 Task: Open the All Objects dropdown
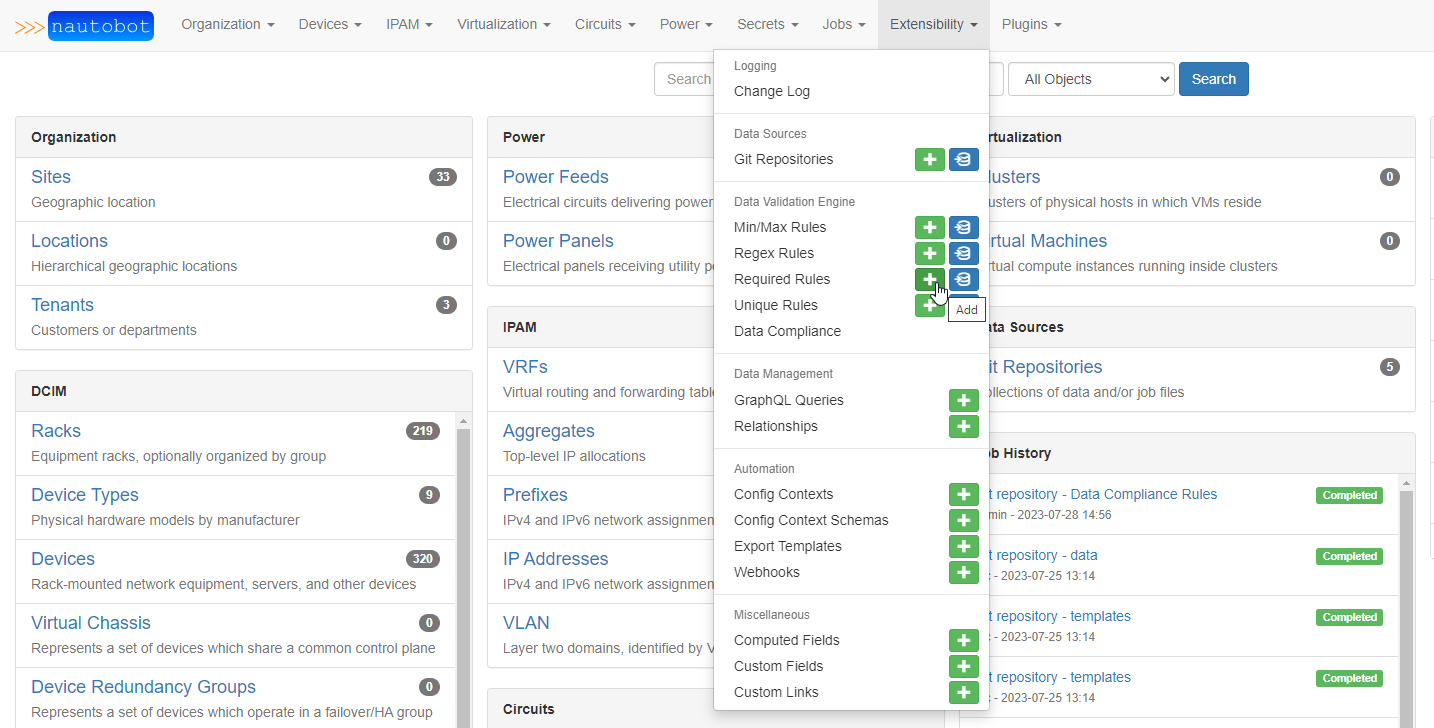tap(1090, 78)
